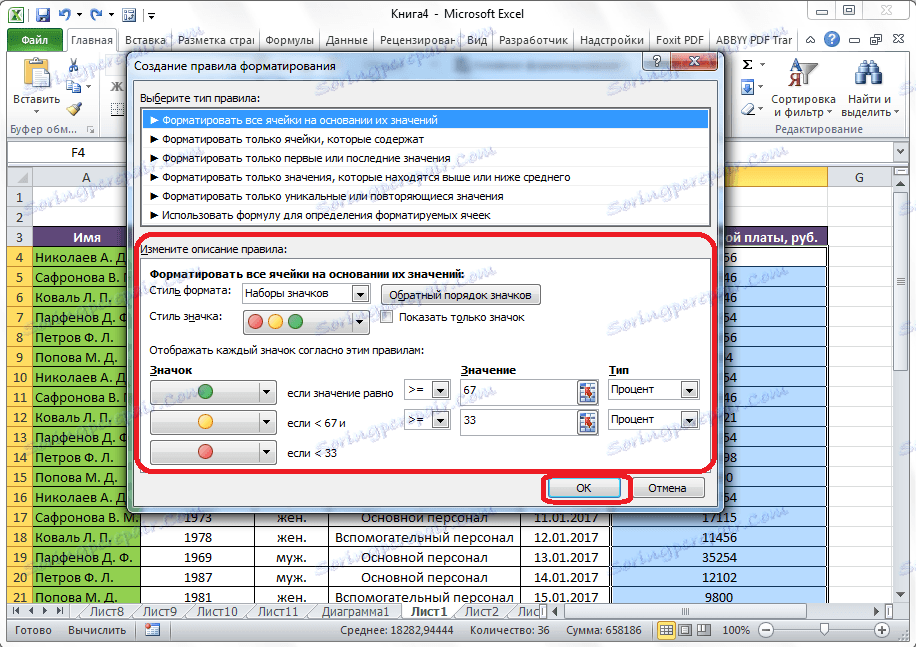Click the OK button in the dialog
This screenshot has width=916, height=647.
pos(584,488)
